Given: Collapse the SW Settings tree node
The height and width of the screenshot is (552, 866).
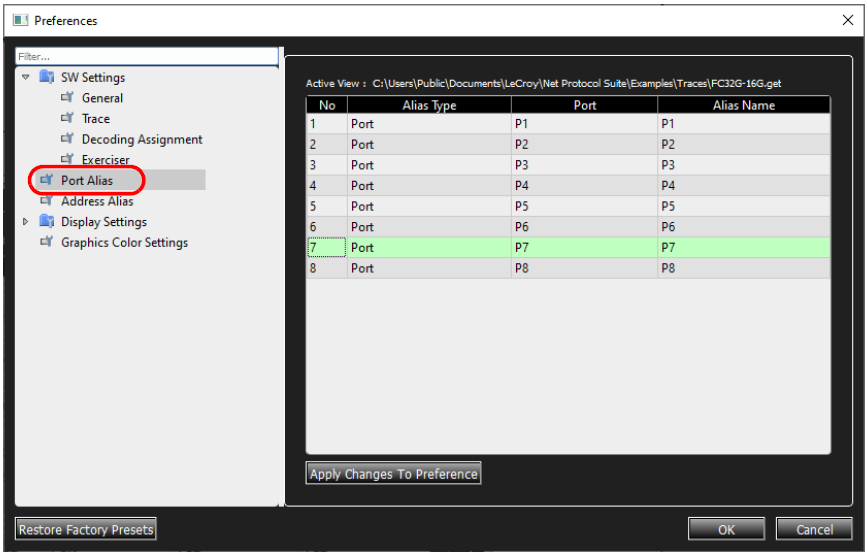Looking at the screenshot, I should pos(25,77).
